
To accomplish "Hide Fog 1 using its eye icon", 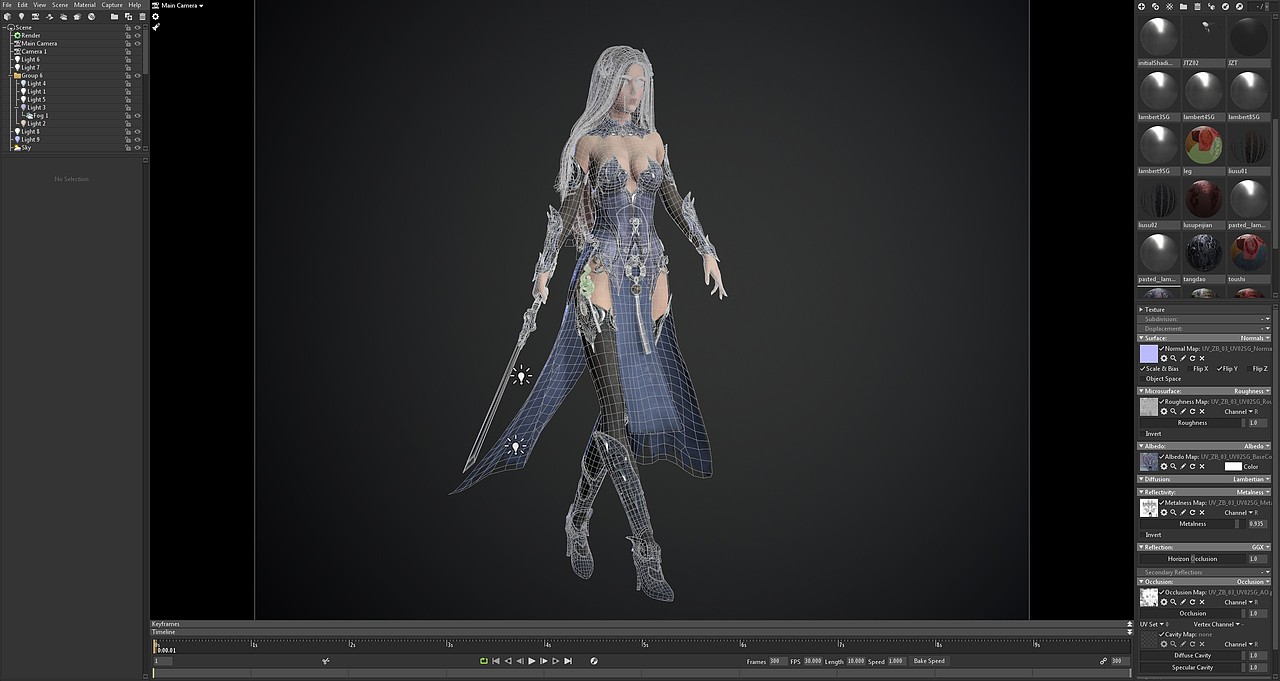I will (137, 115).
